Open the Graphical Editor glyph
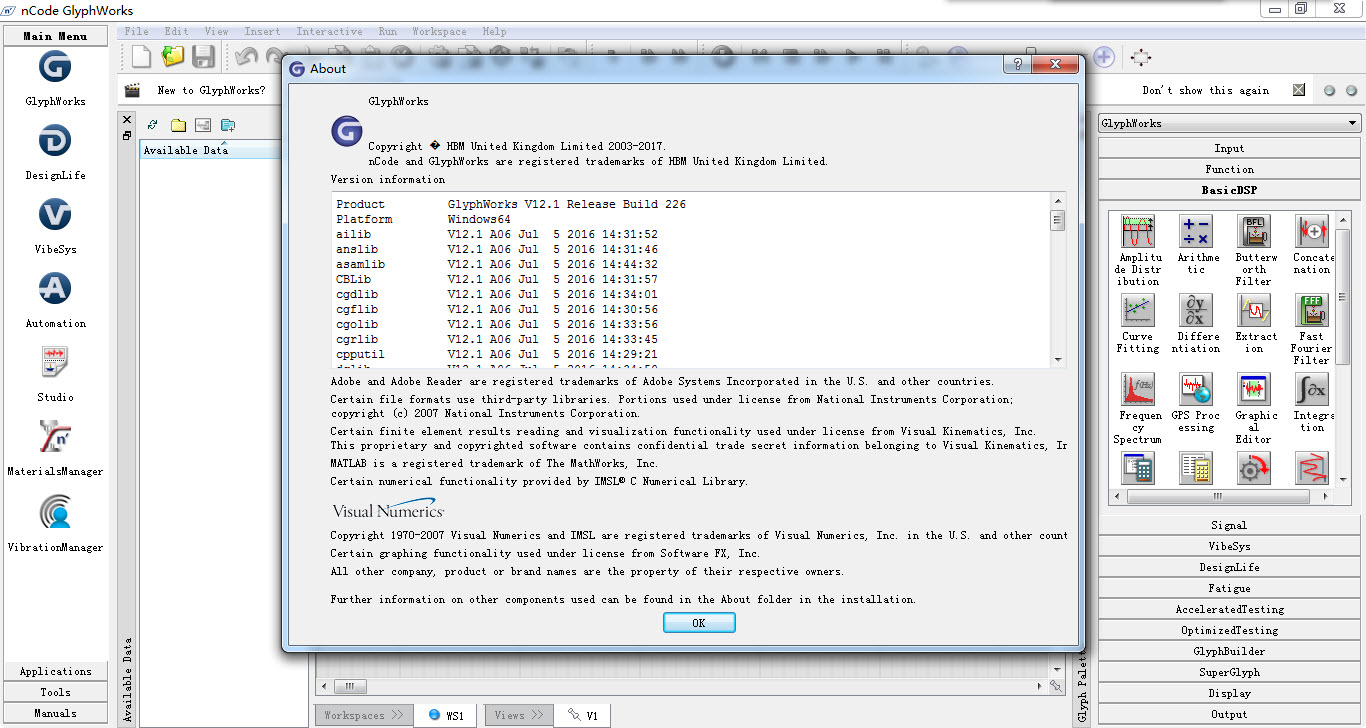 point(1254,389)
